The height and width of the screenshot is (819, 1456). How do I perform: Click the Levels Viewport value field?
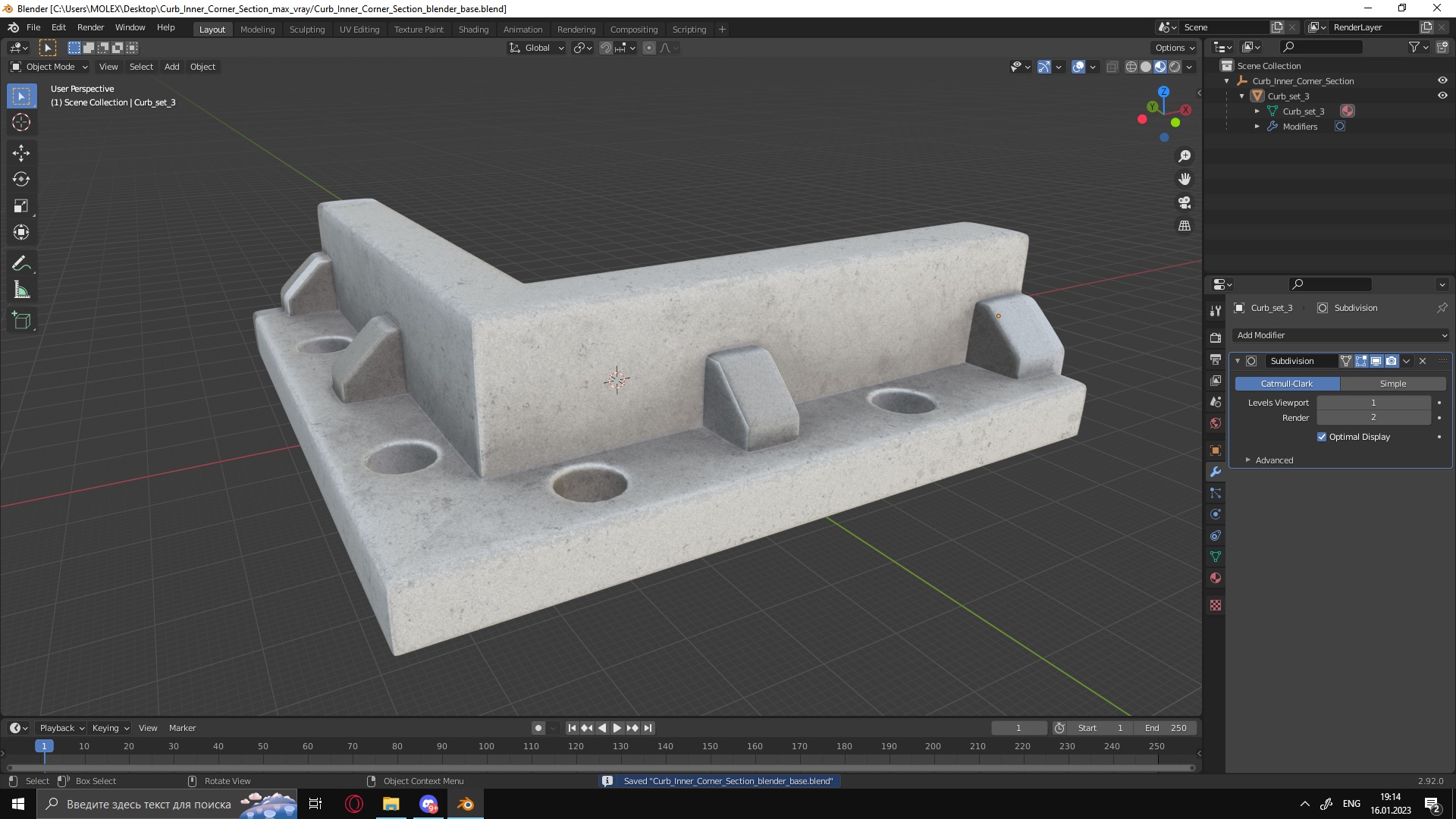[x=1373, y=403]
